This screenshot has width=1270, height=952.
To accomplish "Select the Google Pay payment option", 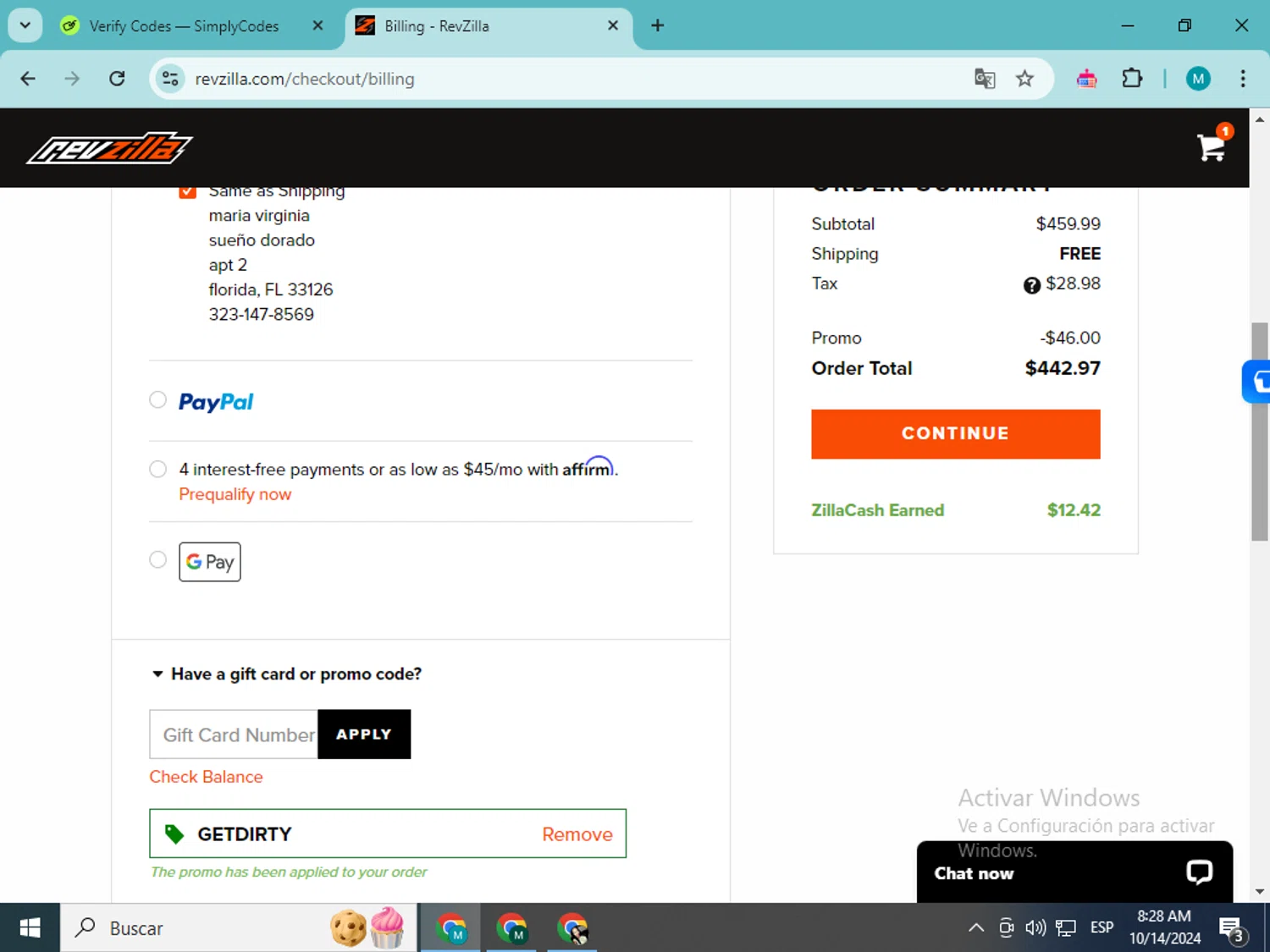I will (157, 559).
